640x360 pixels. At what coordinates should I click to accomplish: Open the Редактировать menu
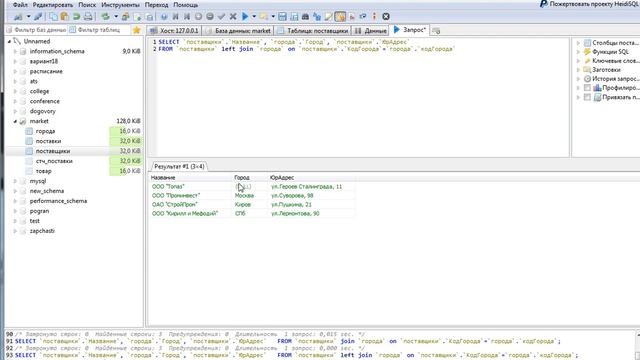(x=53, y=5)
